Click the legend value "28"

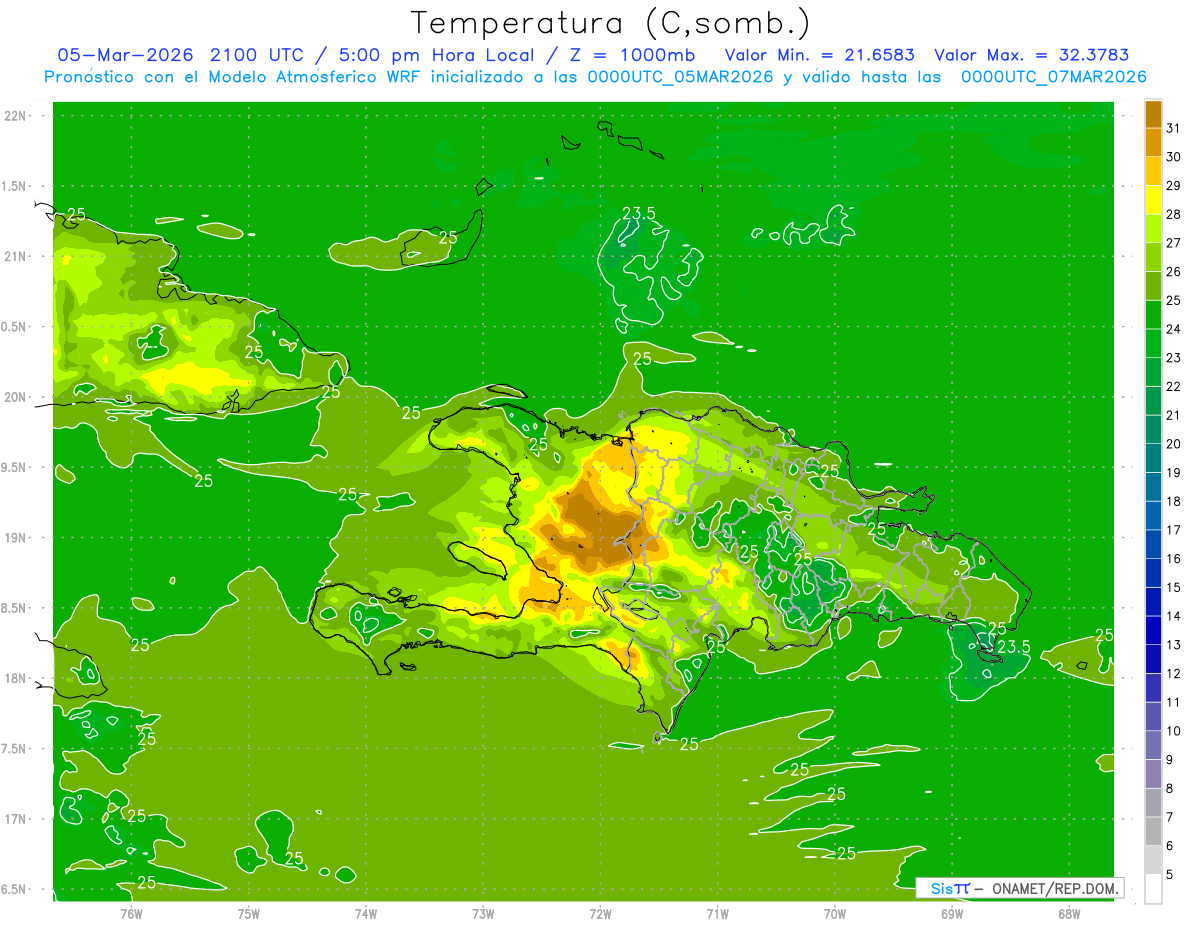tap(1174, 214)
